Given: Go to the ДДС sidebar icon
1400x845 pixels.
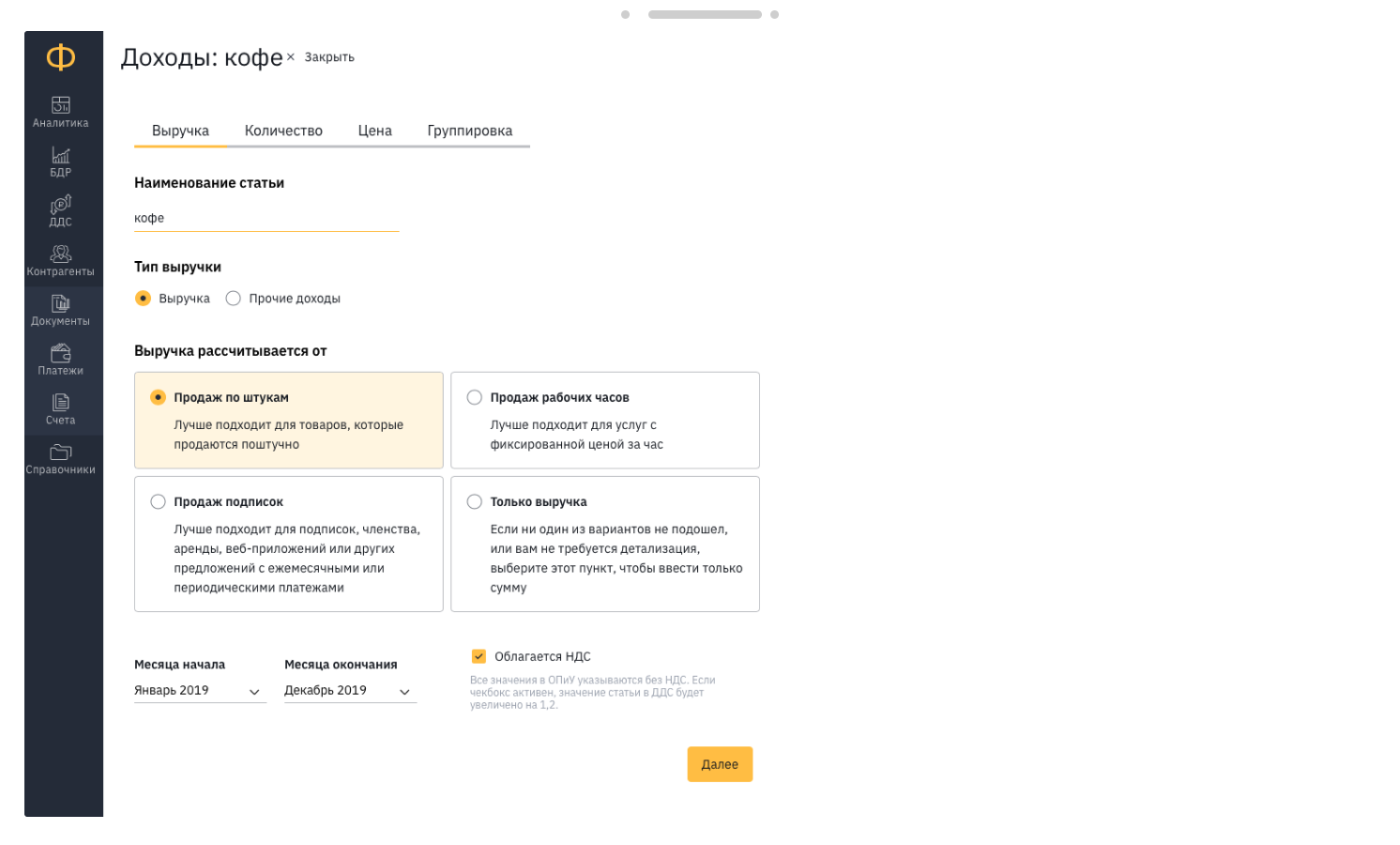Looking at the screenshot, I should coord(61,205).
